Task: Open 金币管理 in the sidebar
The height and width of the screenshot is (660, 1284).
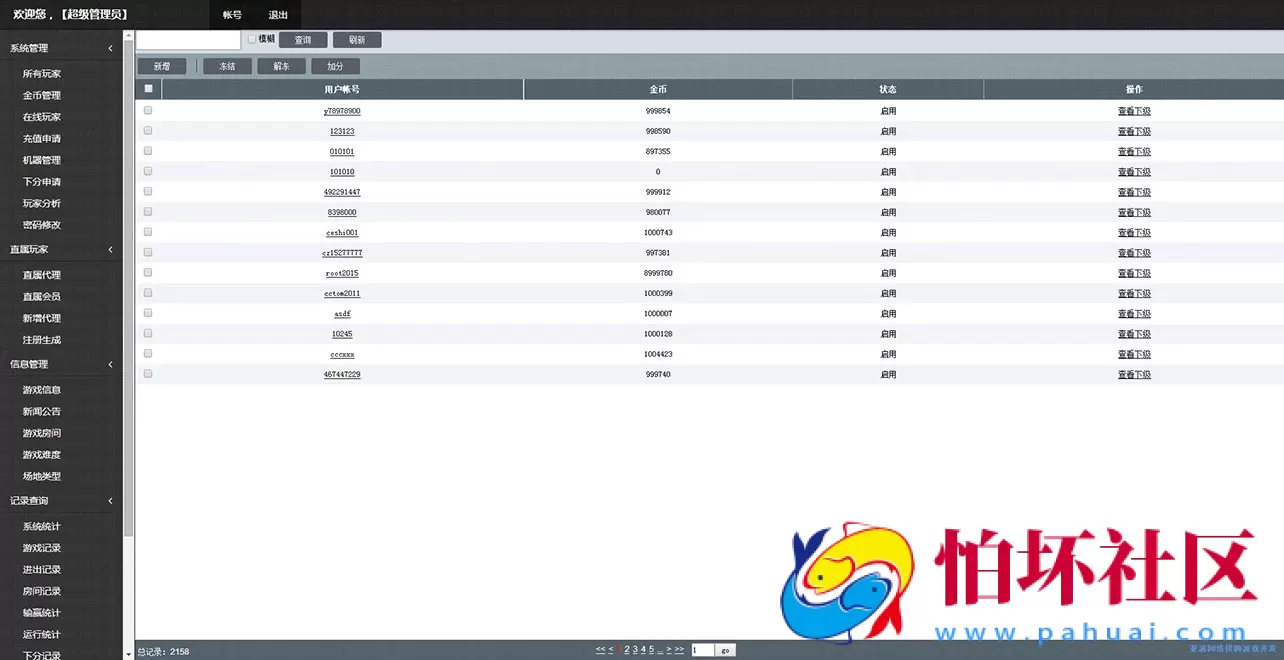Action: (42, 96)
